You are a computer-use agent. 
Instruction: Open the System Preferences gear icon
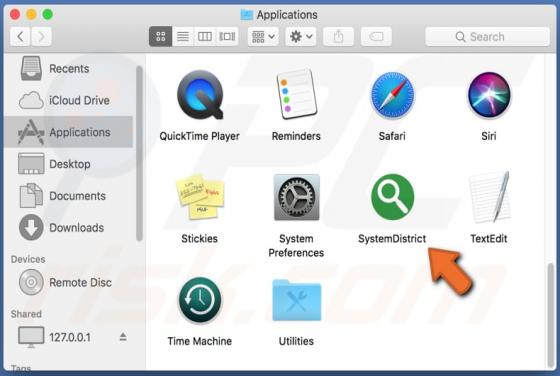296,197
